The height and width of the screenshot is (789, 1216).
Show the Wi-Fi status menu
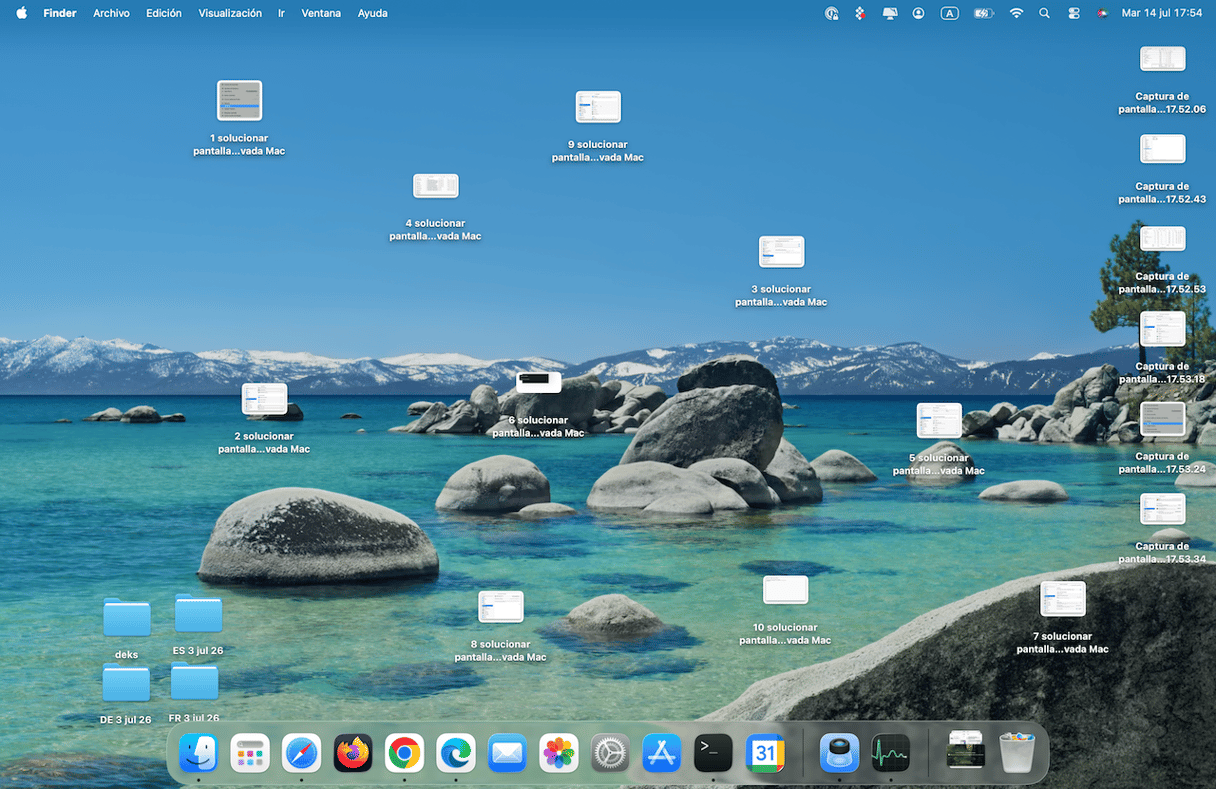pos(1016,13)
